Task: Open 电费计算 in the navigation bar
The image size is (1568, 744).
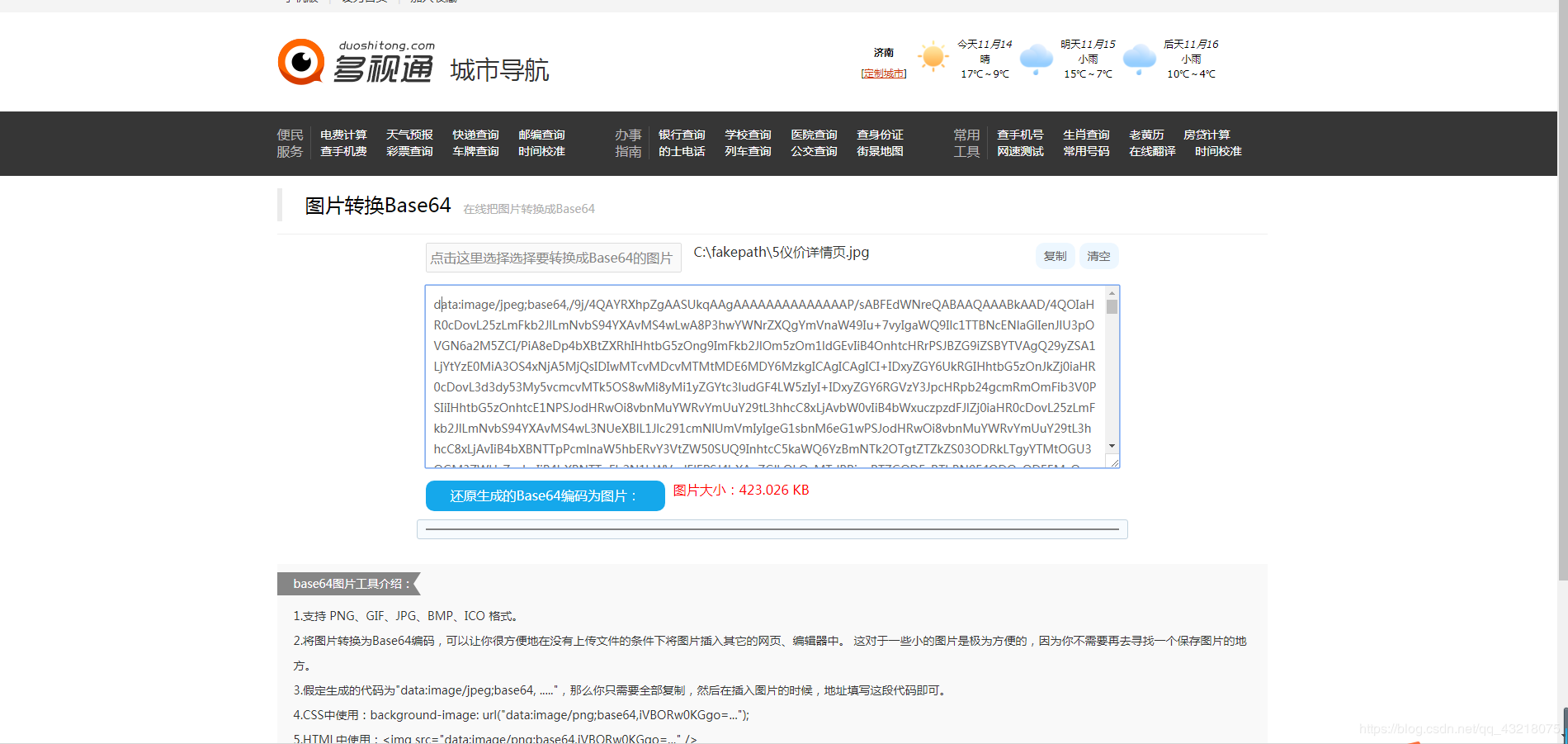Action: pos(343,135)
